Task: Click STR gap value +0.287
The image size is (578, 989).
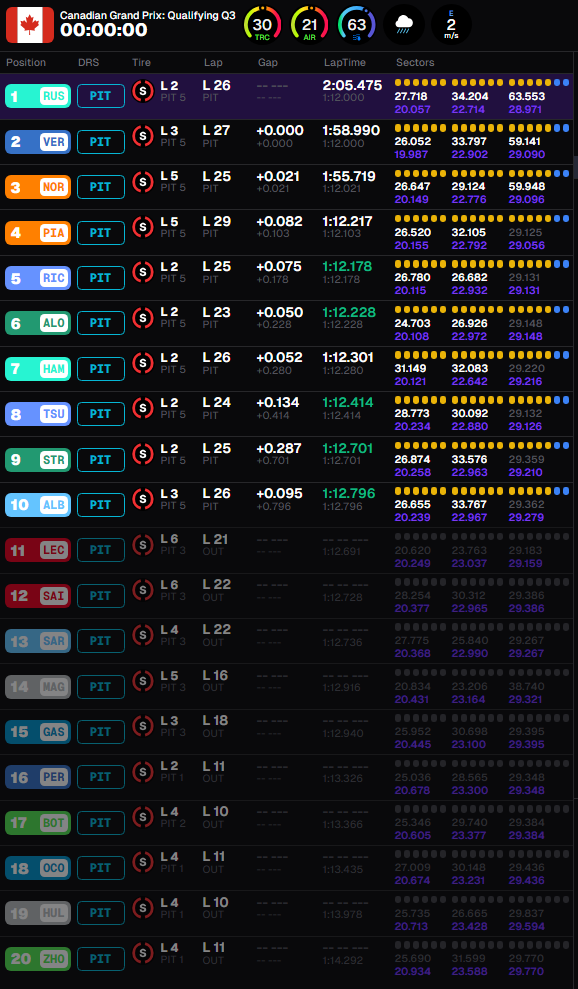Action: tap(280, 448)
